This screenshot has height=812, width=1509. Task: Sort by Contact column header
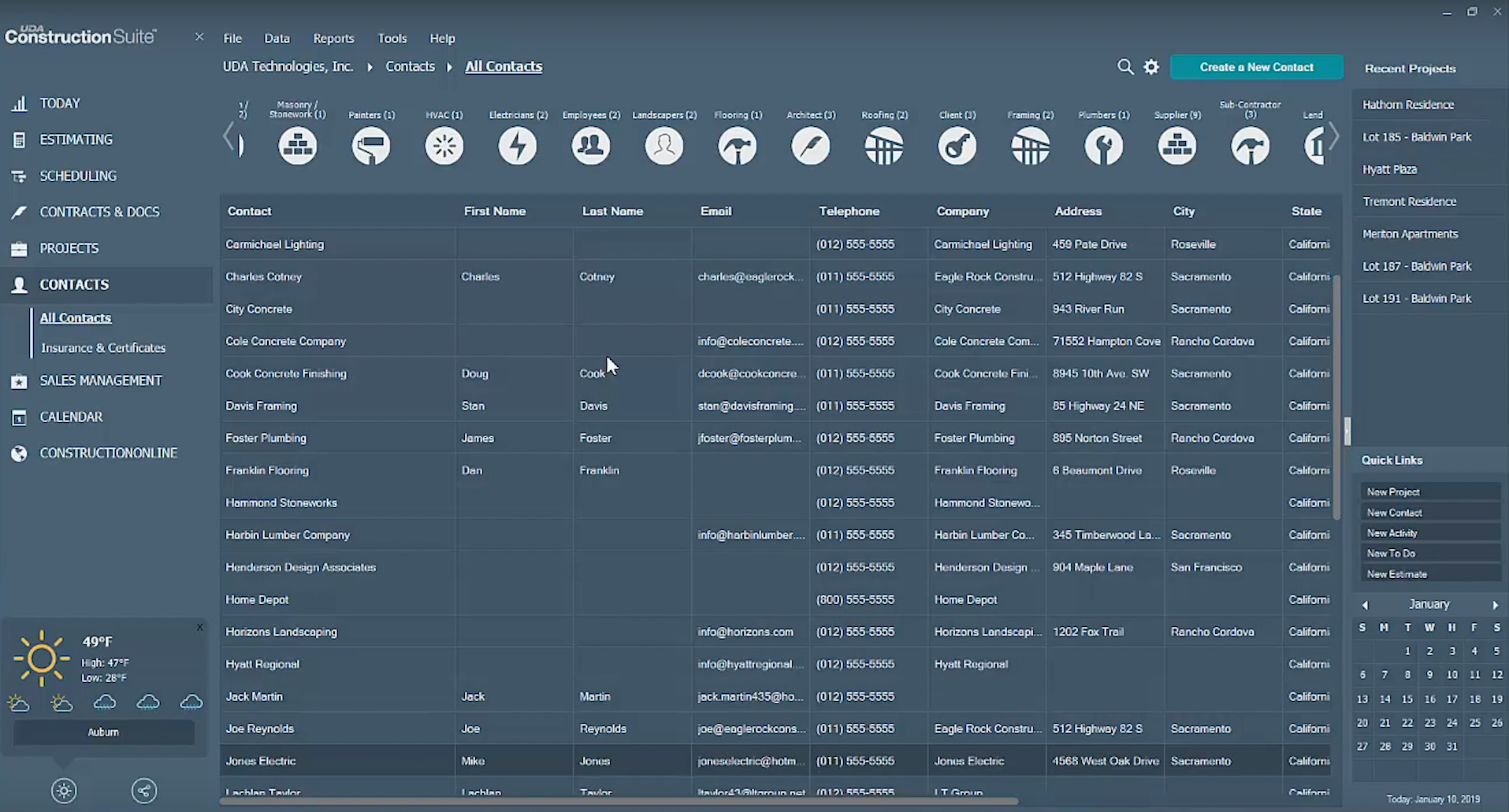click(249, 211)
